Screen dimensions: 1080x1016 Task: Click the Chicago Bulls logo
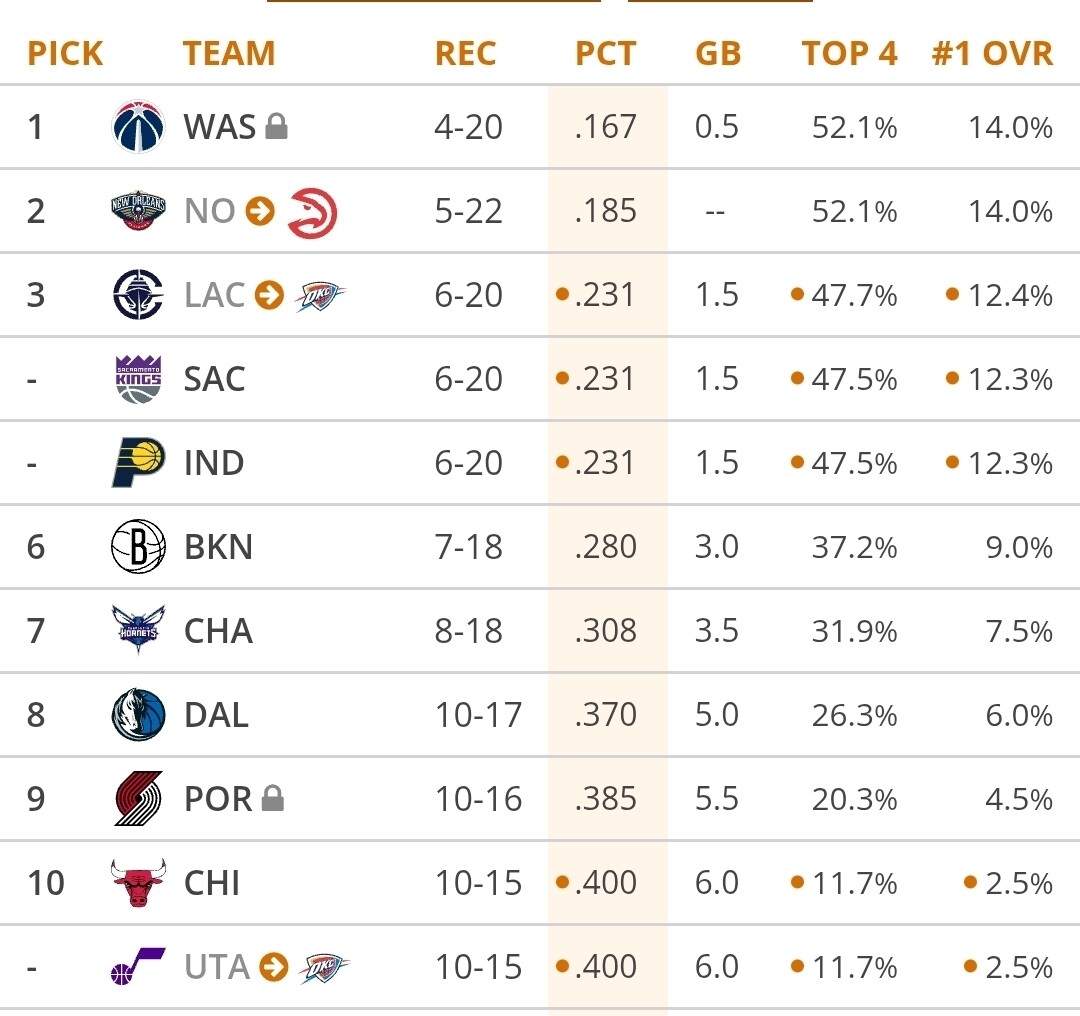pyautogui.click(x=138, y=883)
